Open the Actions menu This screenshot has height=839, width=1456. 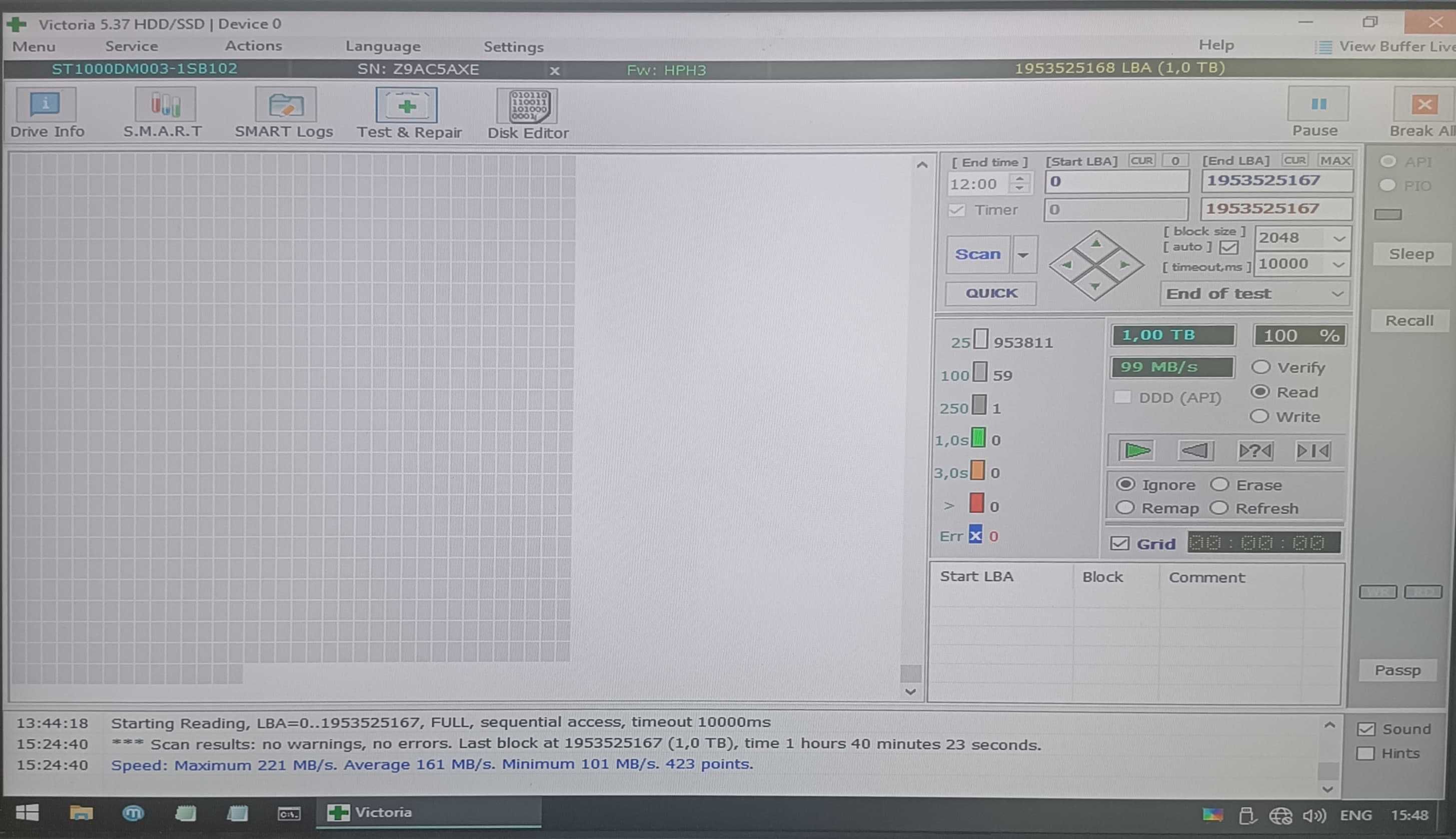click(254, 46)
